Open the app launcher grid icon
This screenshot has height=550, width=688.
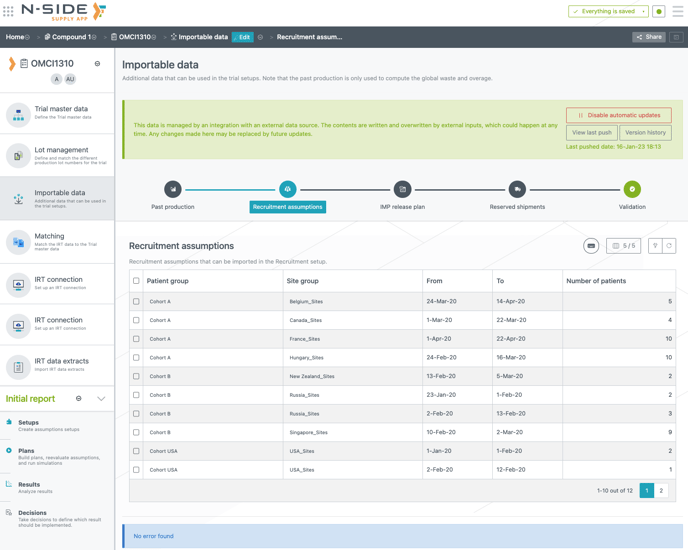(9, 12)
